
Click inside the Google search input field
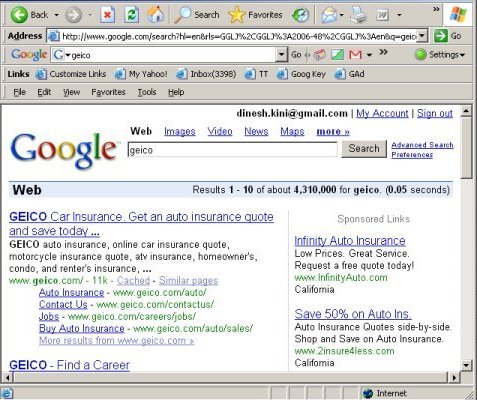pyautogui.click(x=233, y=150)
